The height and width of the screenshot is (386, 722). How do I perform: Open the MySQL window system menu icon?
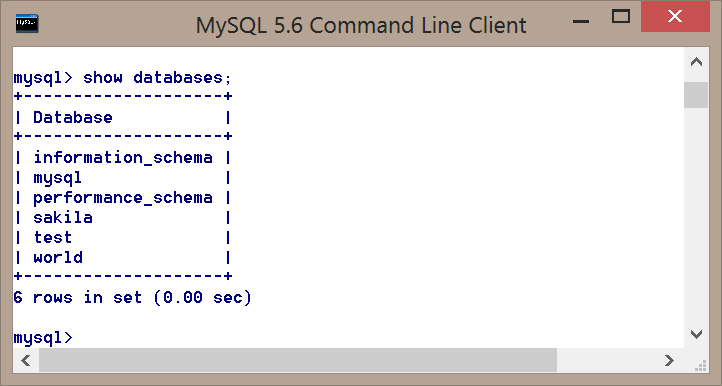27,23
